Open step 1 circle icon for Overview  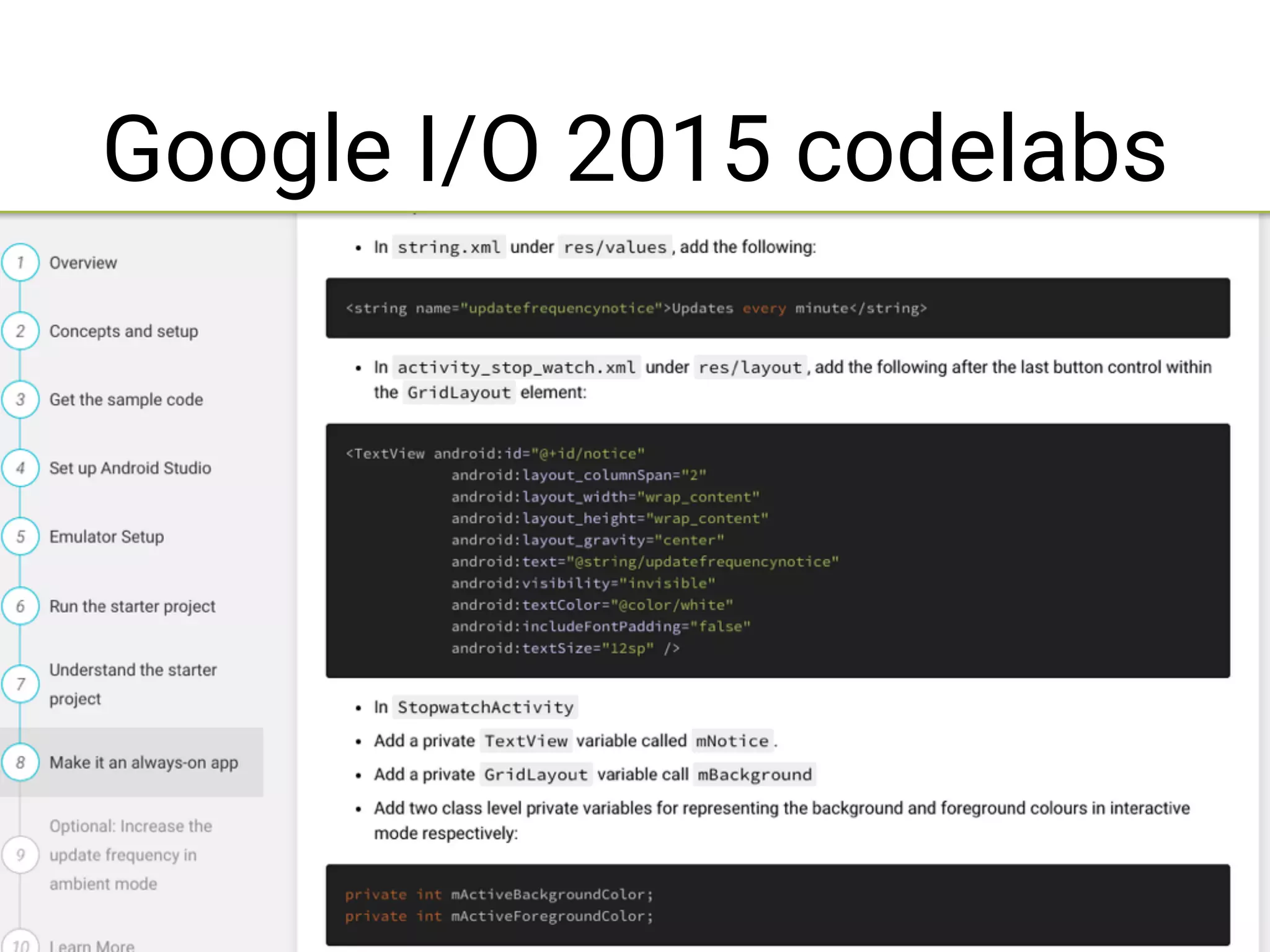point(20,262)
